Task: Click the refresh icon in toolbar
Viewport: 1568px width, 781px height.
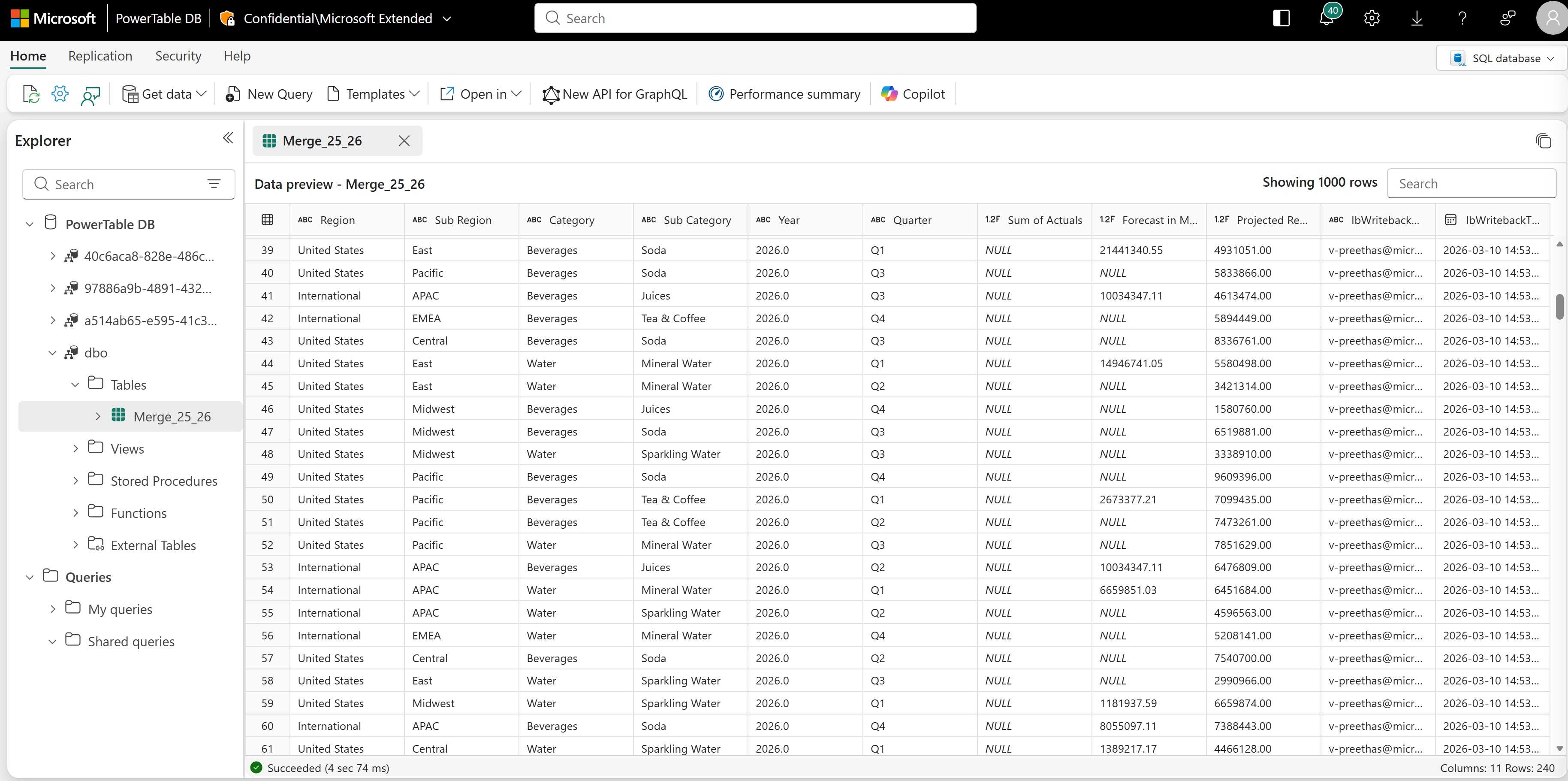Action: [30, 94]
